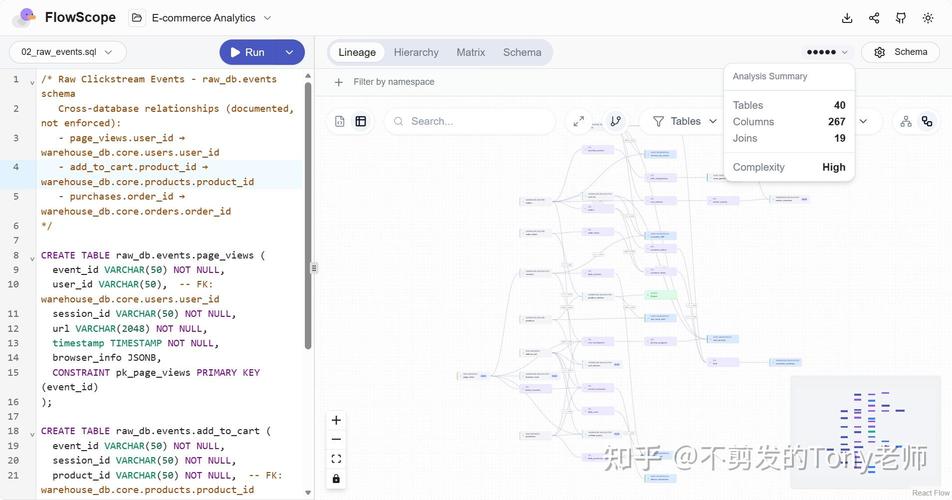
Task: Click the editor scrollbar up arrow
Action: [308, 76]
